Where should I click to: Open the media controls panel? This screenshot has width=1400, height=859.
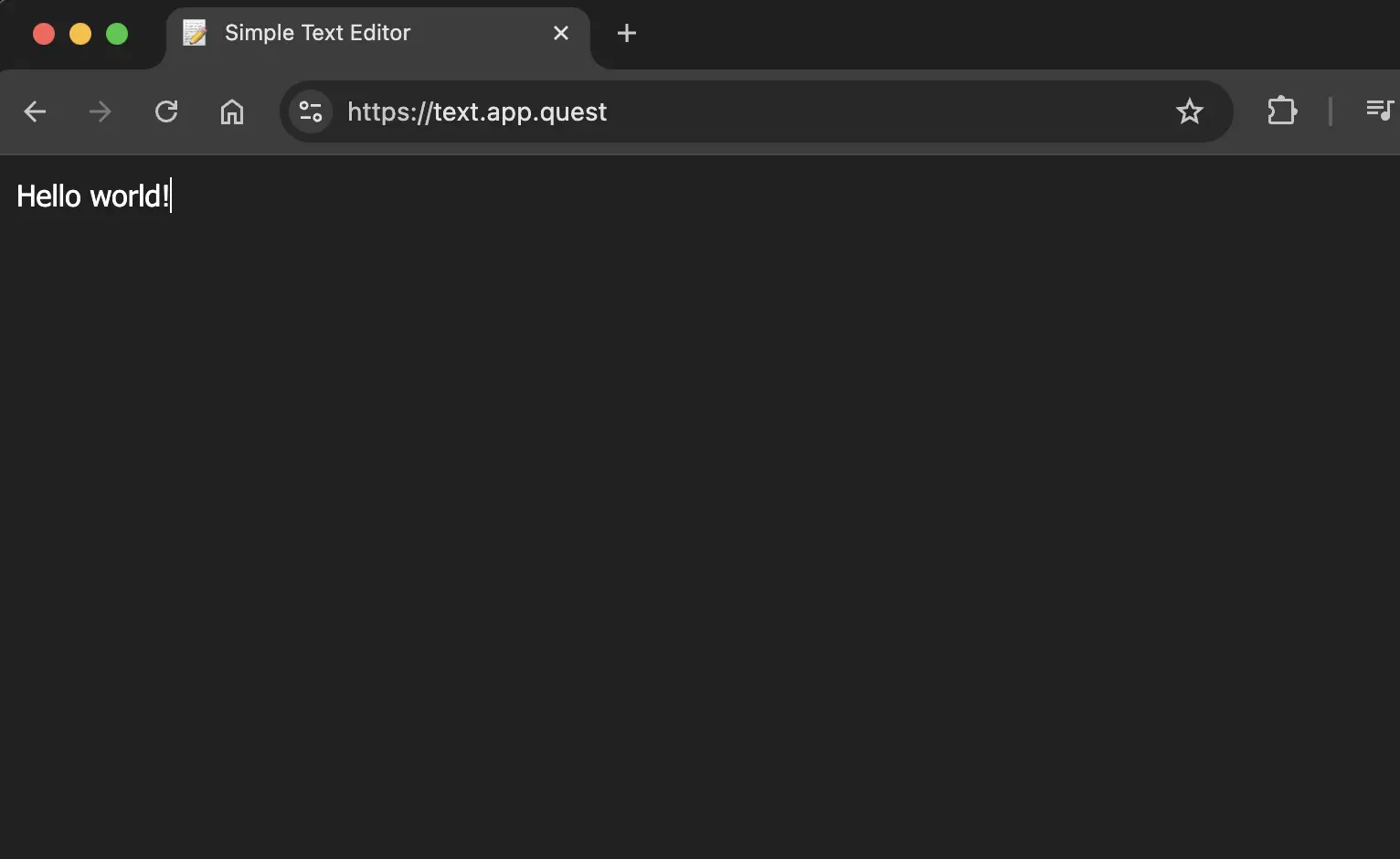(x=1380, y=111)
